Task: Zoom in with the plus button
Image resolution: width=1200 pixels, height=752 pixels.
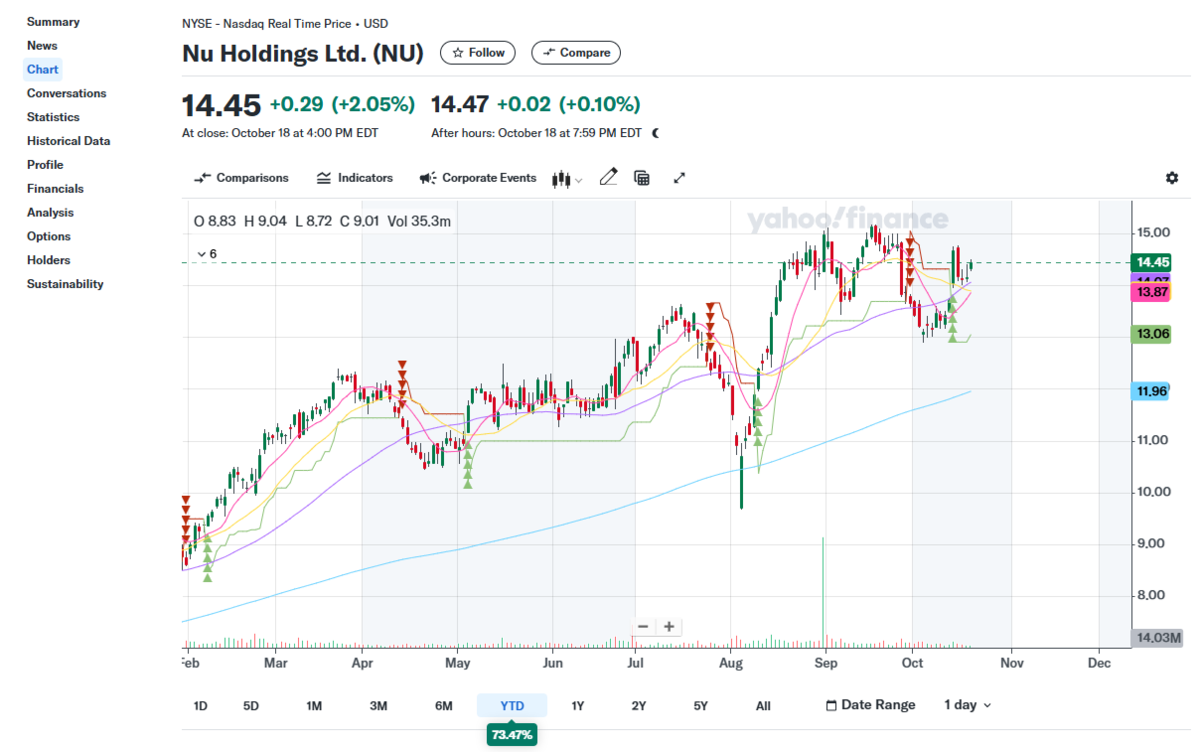Action: click(669, 627)
